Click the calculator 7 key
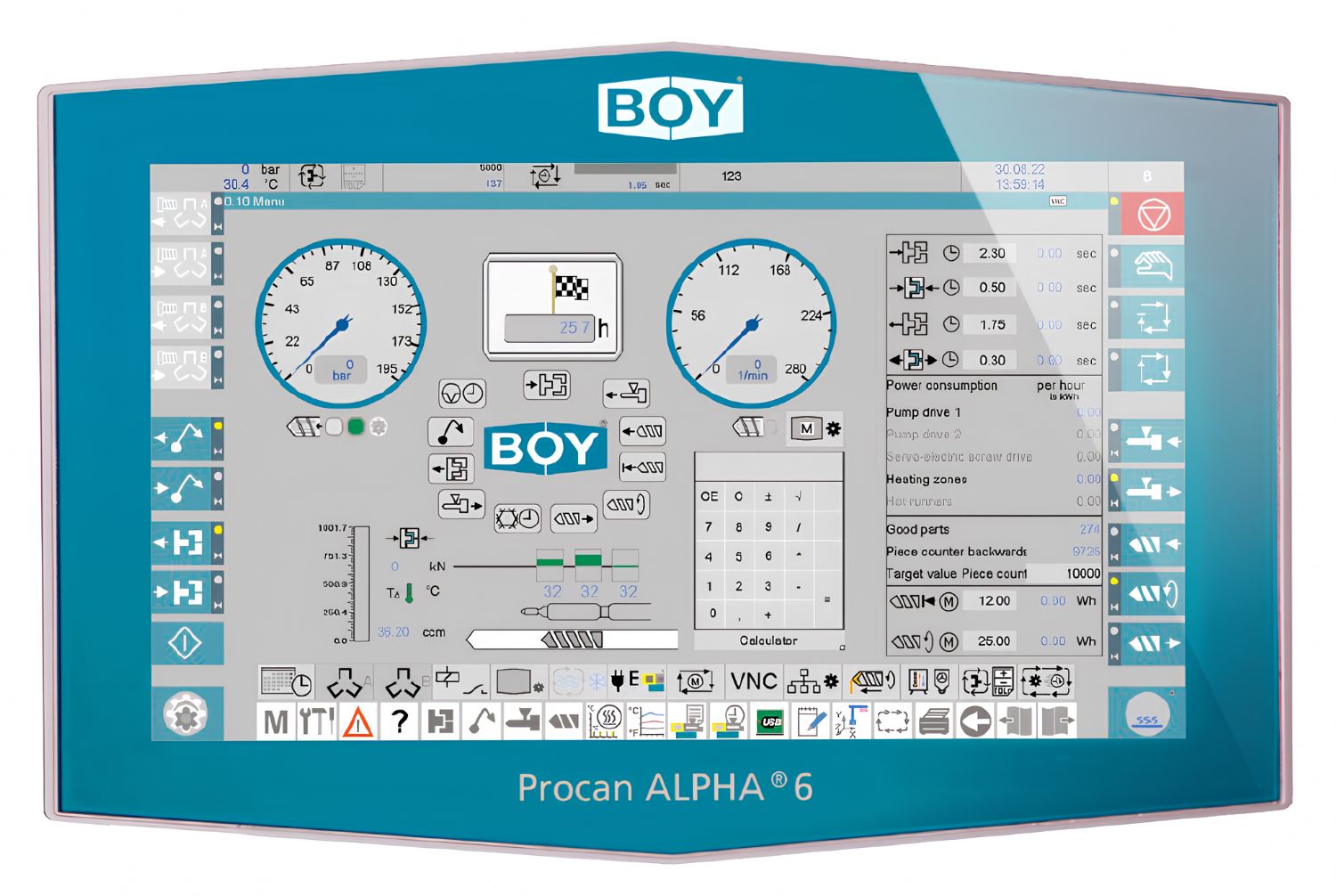Viewport: 1336px width, 896px height. click(x=709, y=526)
